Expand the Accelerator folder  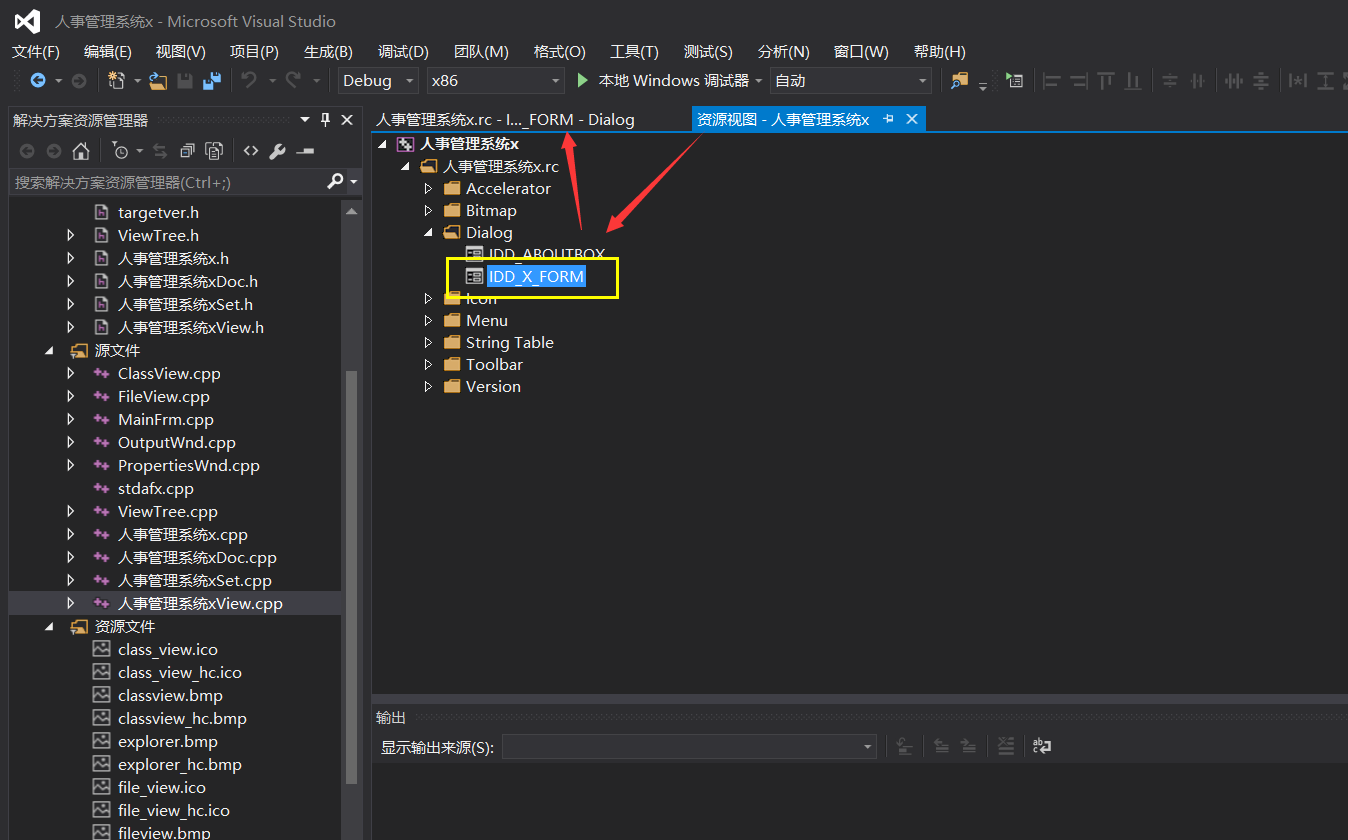429,188
